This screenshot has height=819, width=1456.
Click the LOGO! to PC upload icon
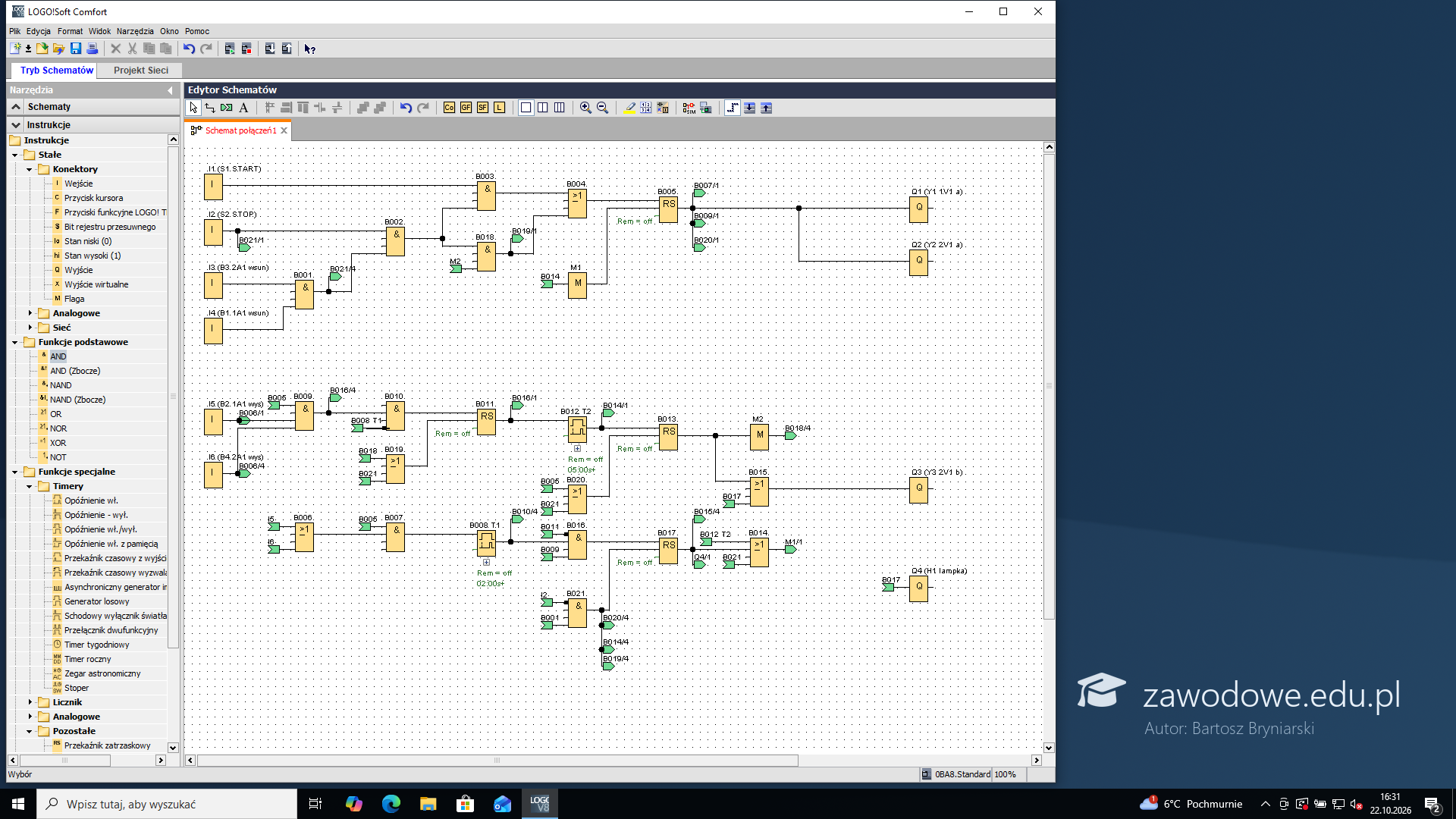287,49
